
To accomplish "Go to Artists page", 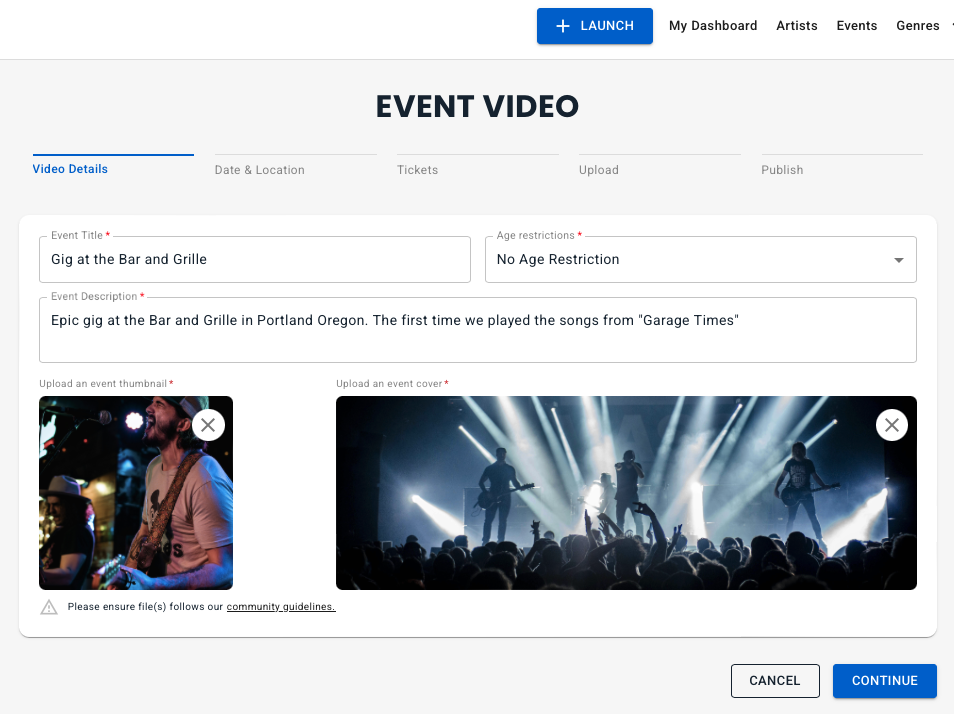I will [x=796, y=26].
